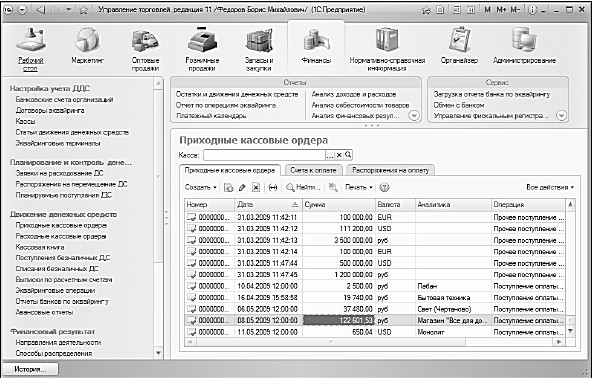593x378 pixels.
Task: Select row with analytics Бытовая техника
Action: tap(375, 298)
